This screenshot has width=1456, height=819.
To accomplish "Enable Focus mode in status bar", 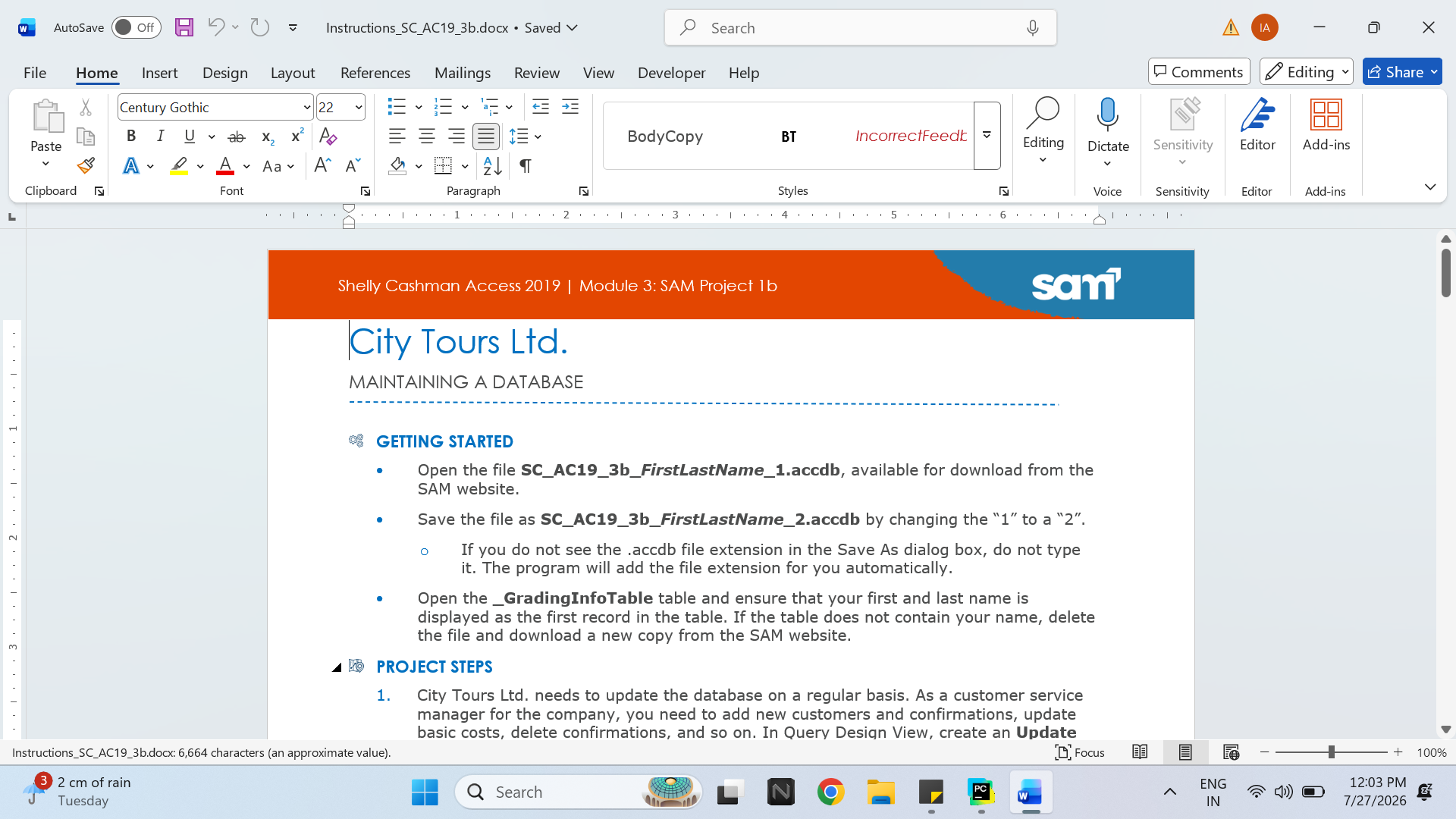I will pyautogui.click(x=1080, y=752).
